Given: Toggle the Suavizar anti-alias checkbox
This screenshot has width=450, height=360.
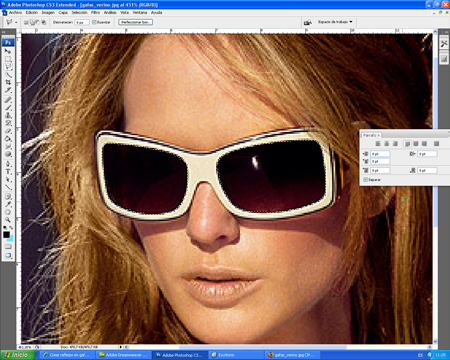Looking at the screenshot, I should click(x=94, y=22).
